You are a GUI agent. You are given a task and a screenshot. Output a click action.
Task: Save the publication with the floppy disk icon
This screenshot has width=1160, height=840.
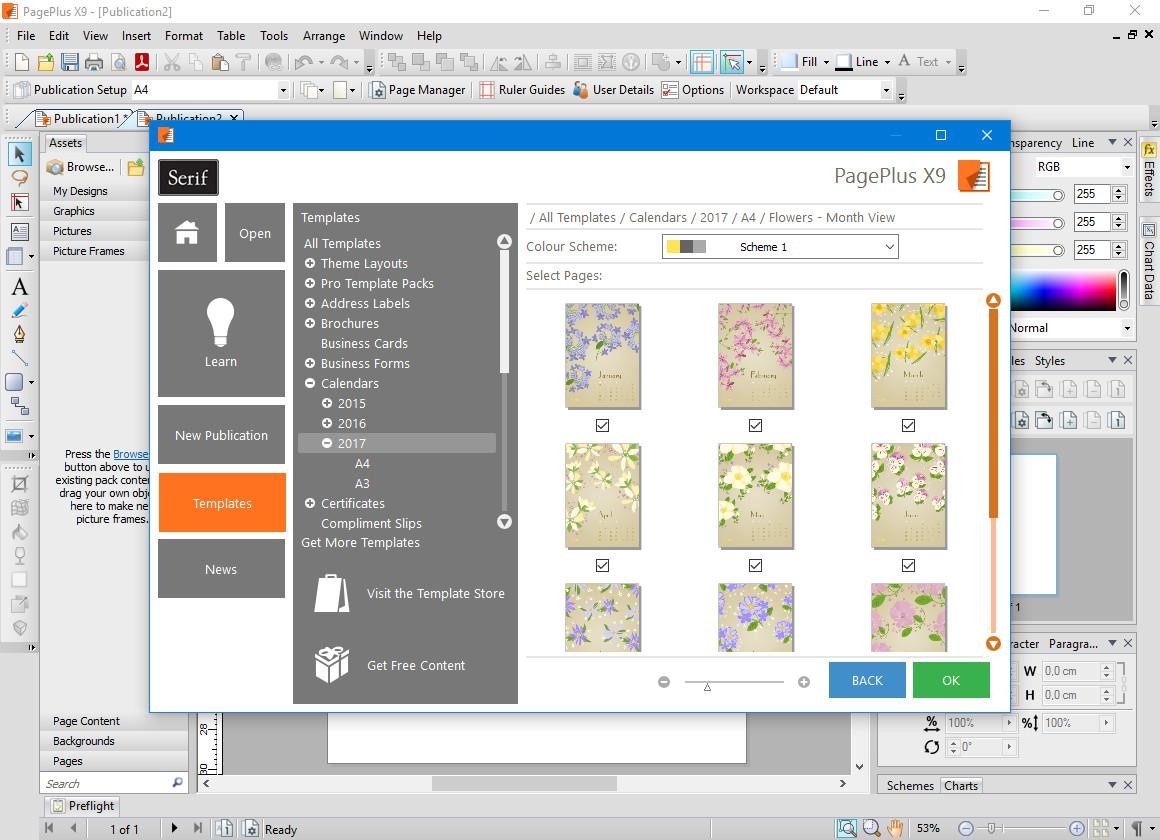point(70,62)
